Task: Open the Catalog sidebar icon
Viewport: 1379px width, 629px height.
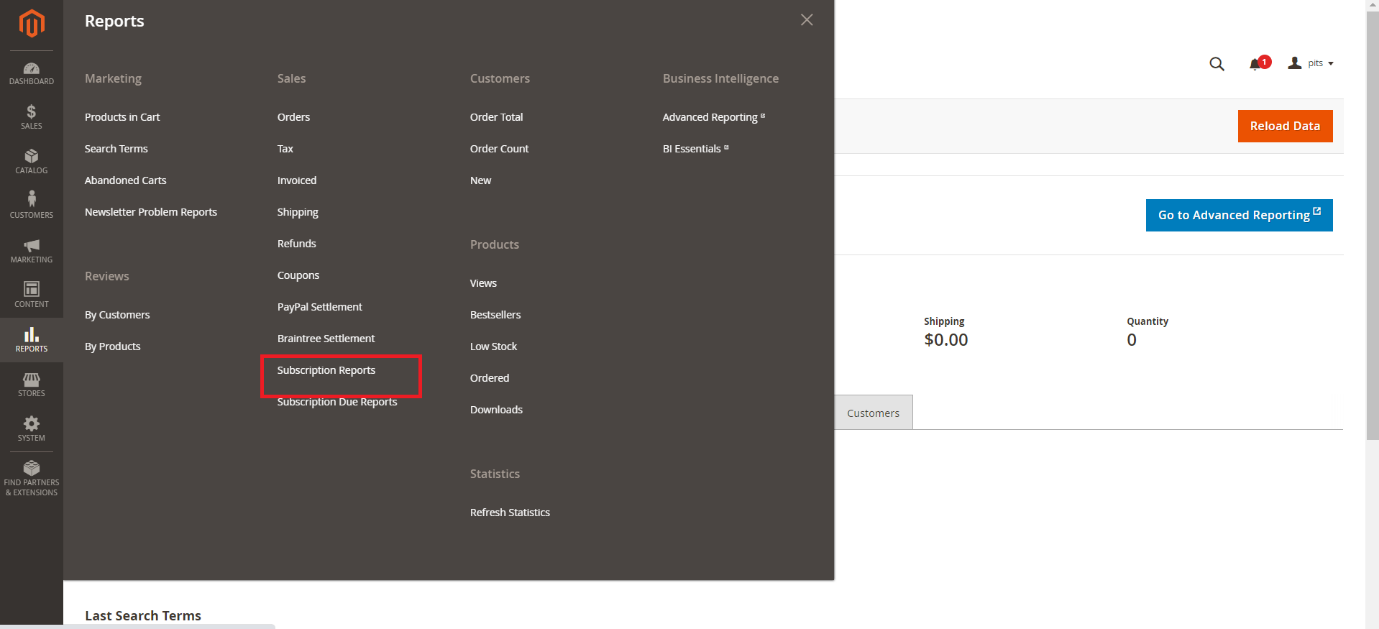Action: click(31, 162)
